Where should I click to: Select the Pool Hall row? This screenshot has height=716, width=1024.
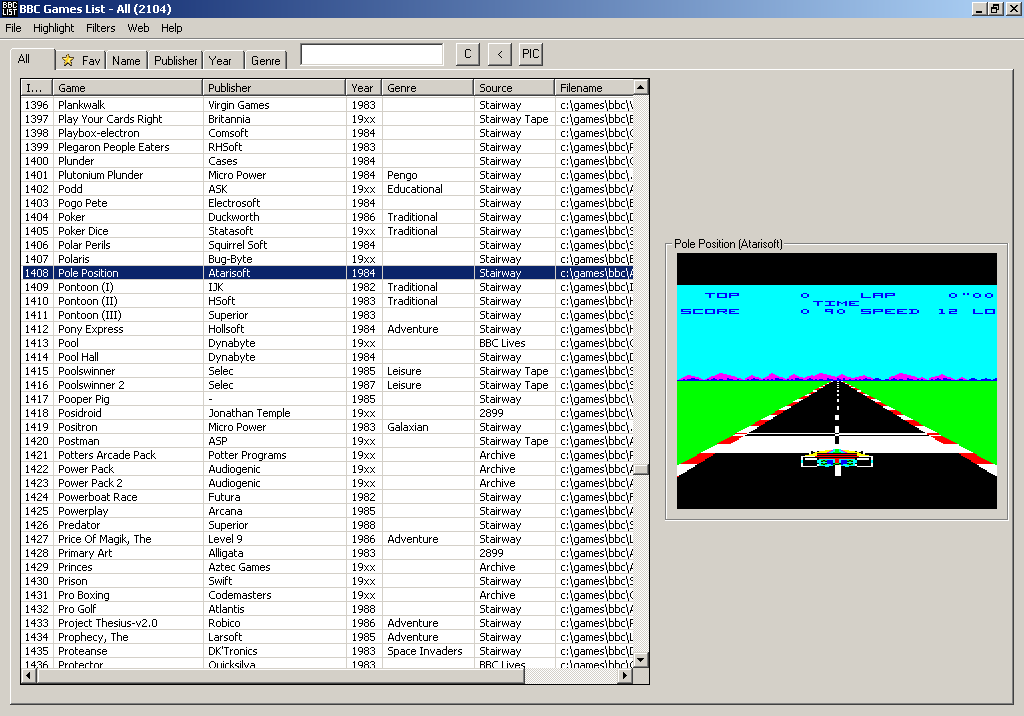point(327,357)
